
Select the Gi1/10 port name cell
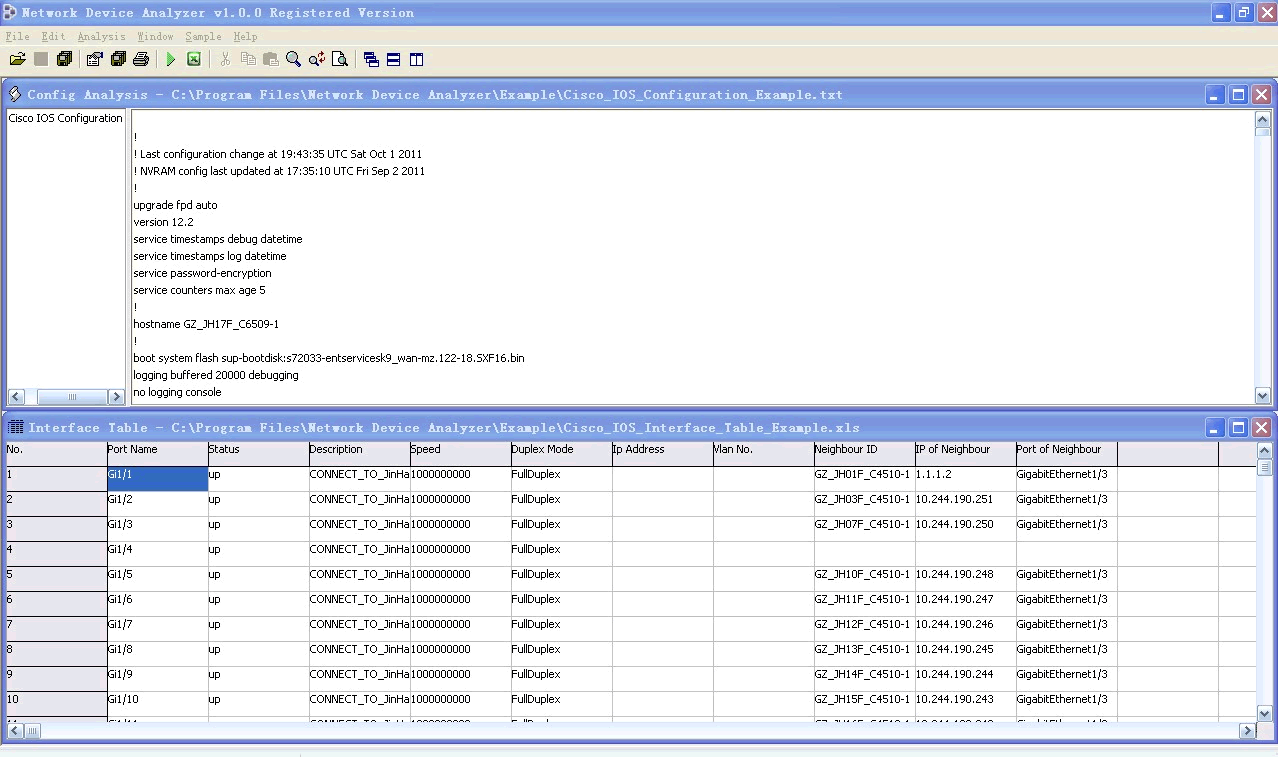click(158, 704)
